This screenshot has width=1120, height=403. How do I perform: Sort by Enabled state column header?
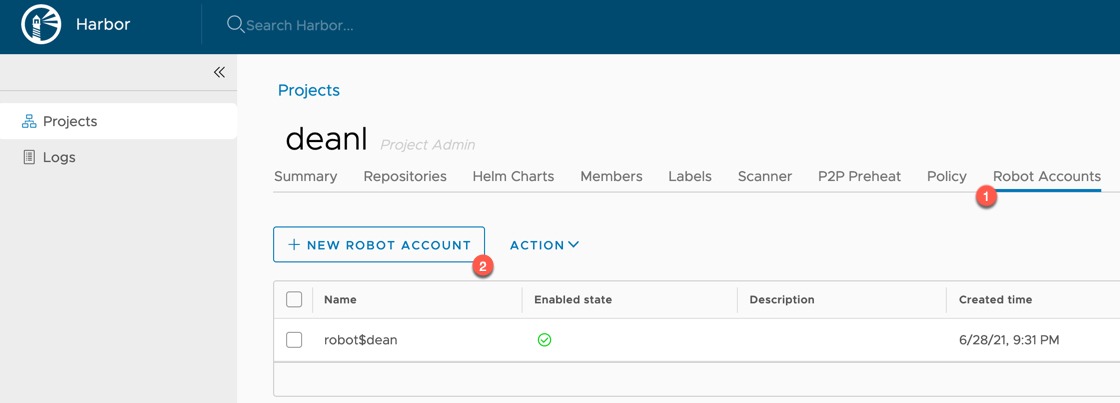point(573,299)
